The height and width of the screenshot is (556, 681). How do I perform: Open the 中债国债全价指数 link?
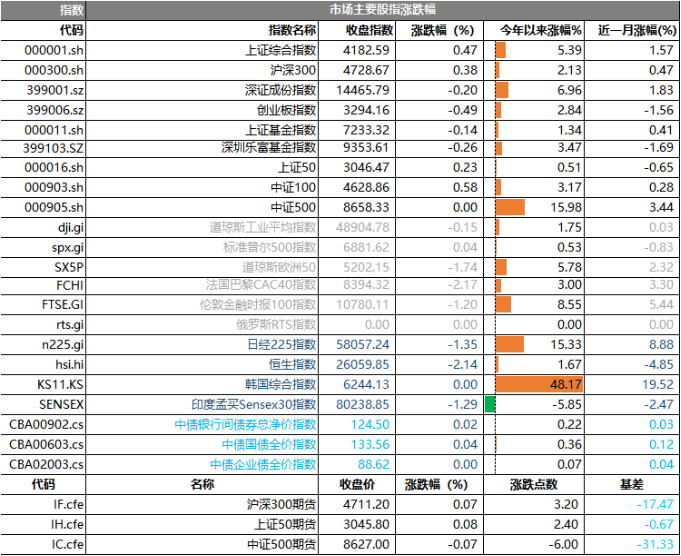point(268,444)
